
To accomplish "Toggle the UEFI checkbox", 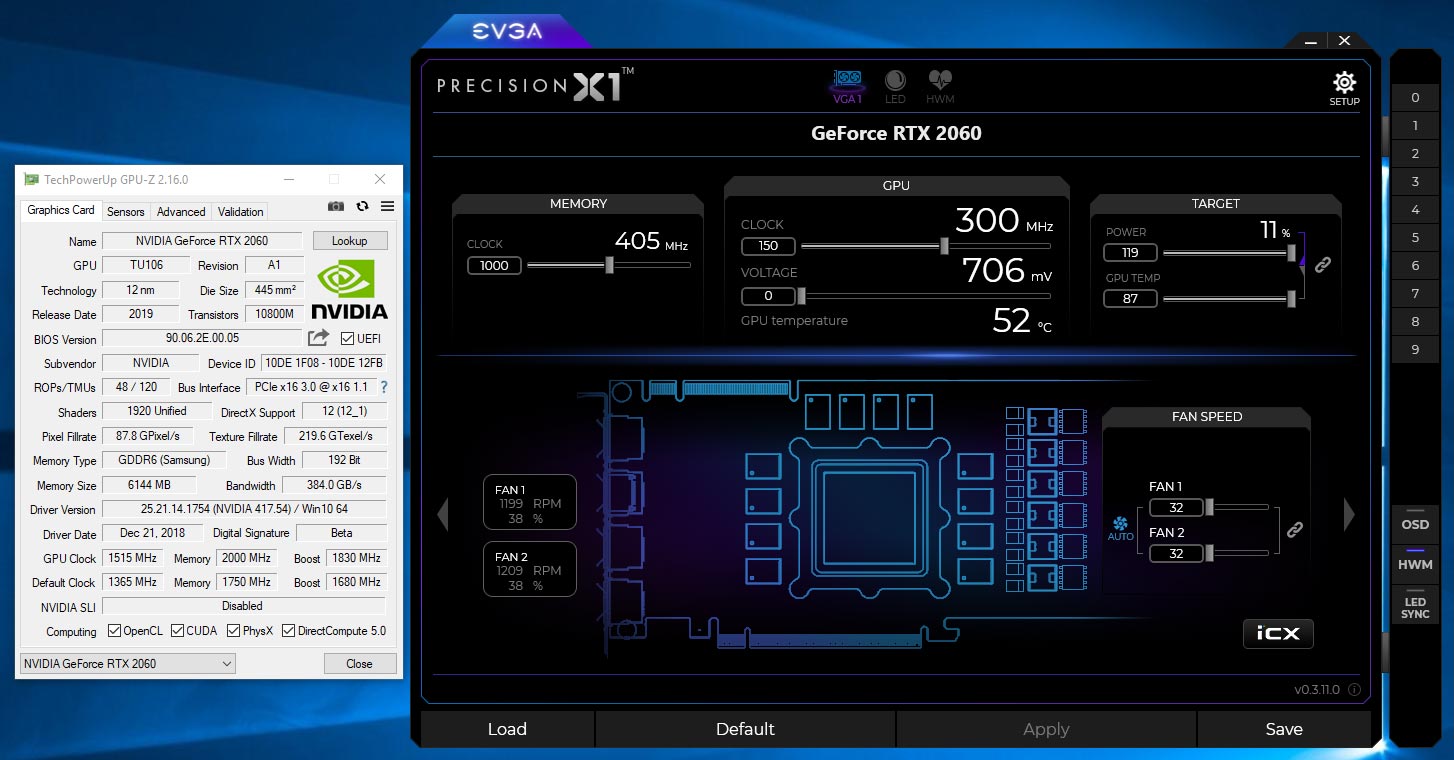I will pos(347,339).
